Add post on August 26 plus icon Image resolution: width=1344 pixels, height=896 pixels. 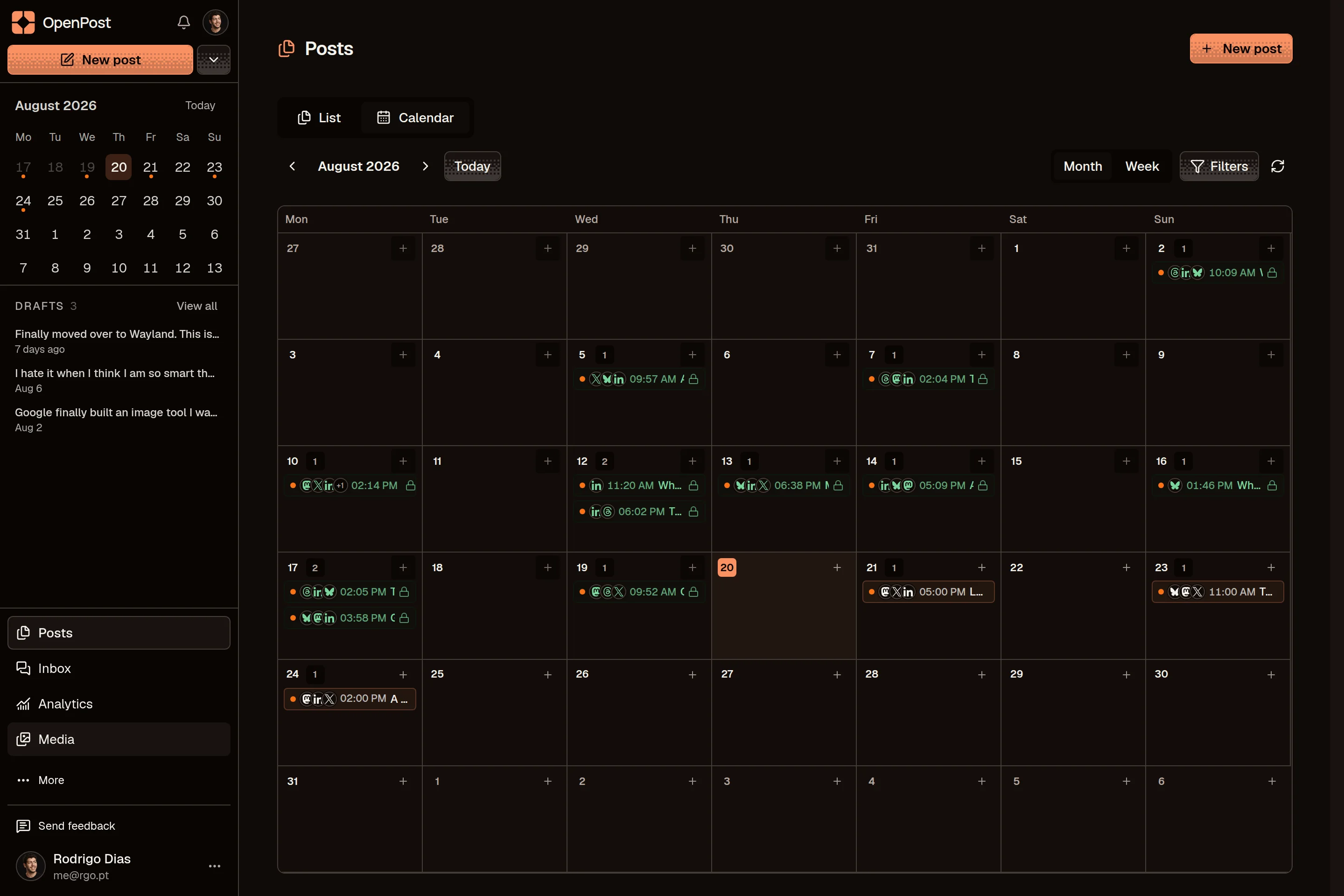pos(692,675)
